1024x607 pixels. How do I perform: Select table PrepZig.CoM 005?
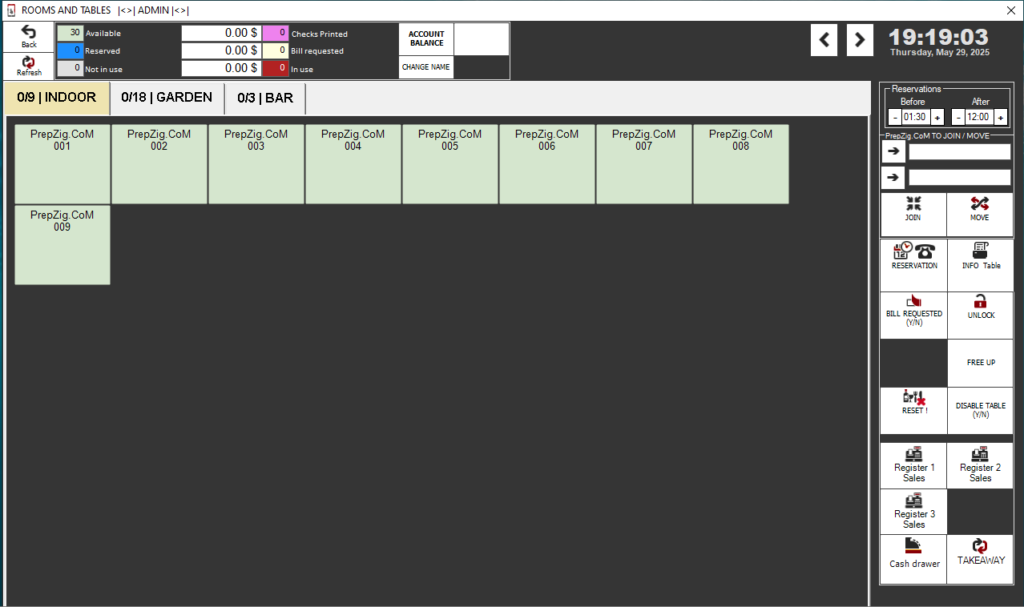pos(450,164)
